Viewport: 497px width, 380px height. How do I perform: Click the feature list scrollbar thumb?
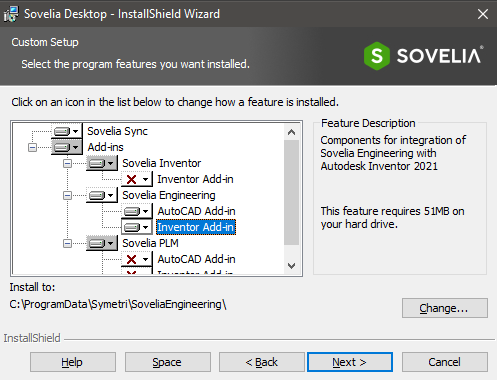(291, 193)
